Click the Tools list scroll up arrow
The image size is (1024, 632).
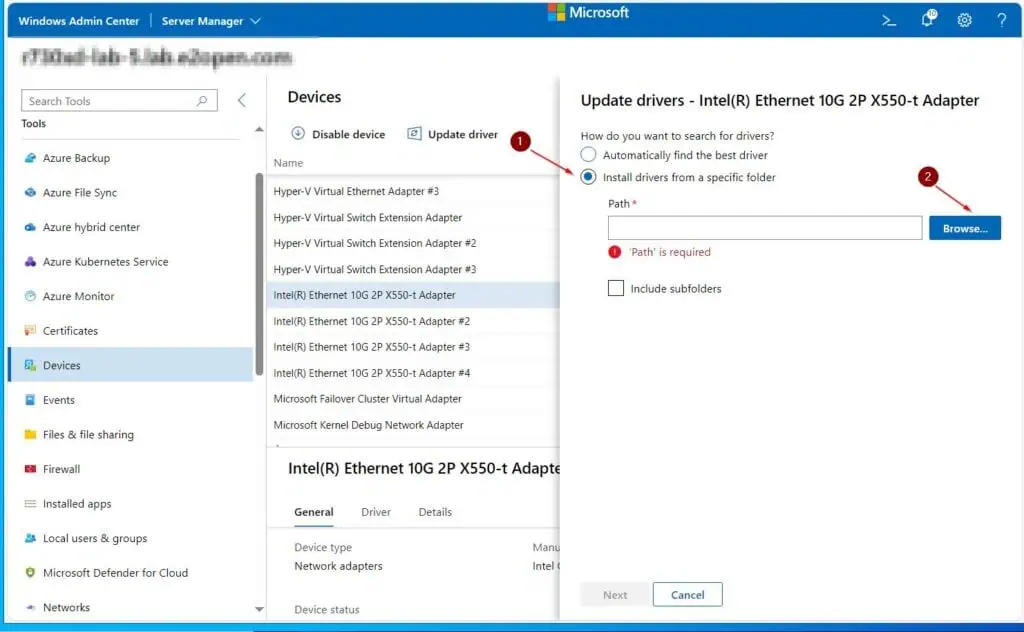[259, 129]
